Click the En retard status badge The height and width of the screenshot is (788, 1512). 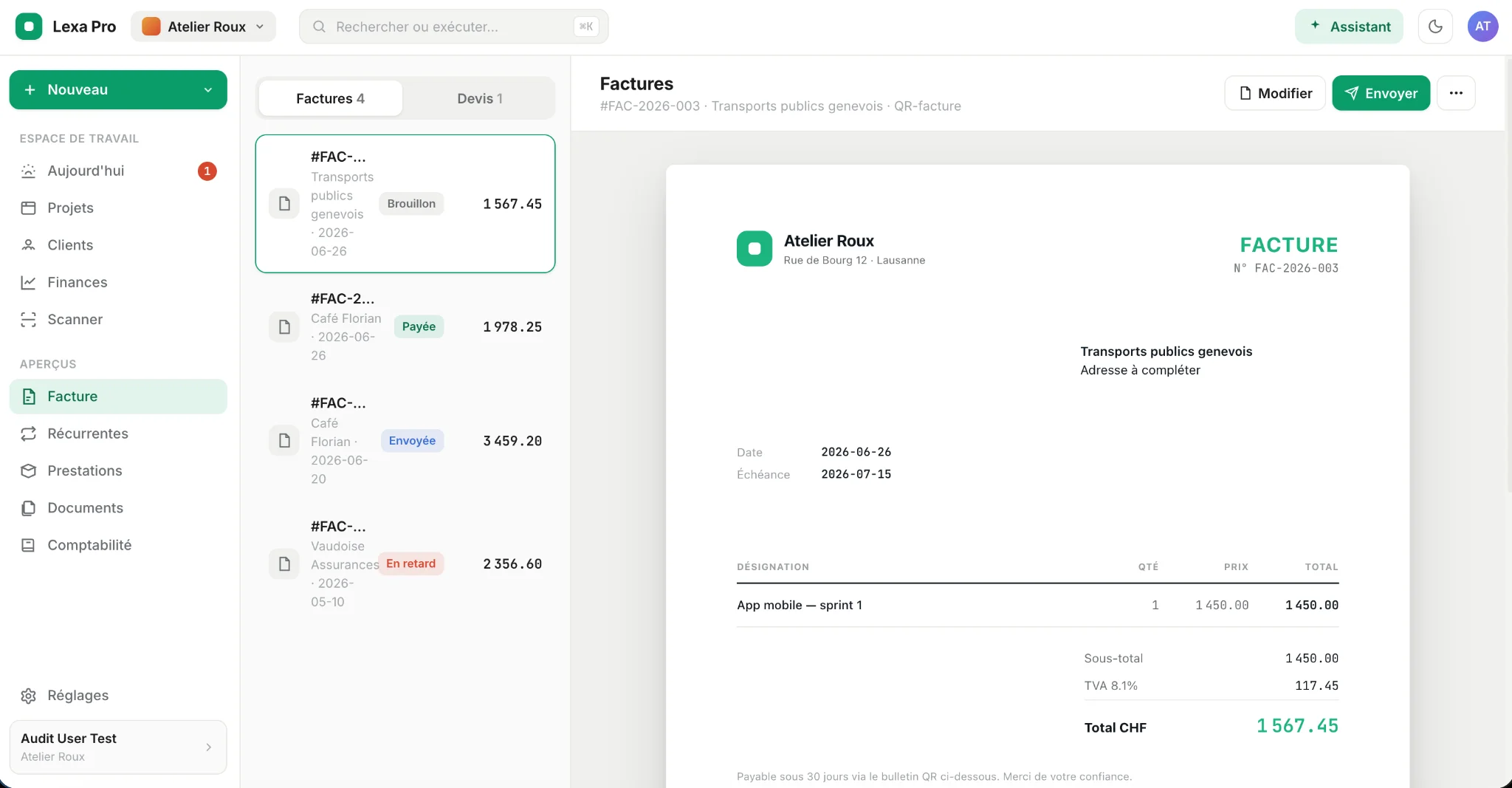pos(410,563)
